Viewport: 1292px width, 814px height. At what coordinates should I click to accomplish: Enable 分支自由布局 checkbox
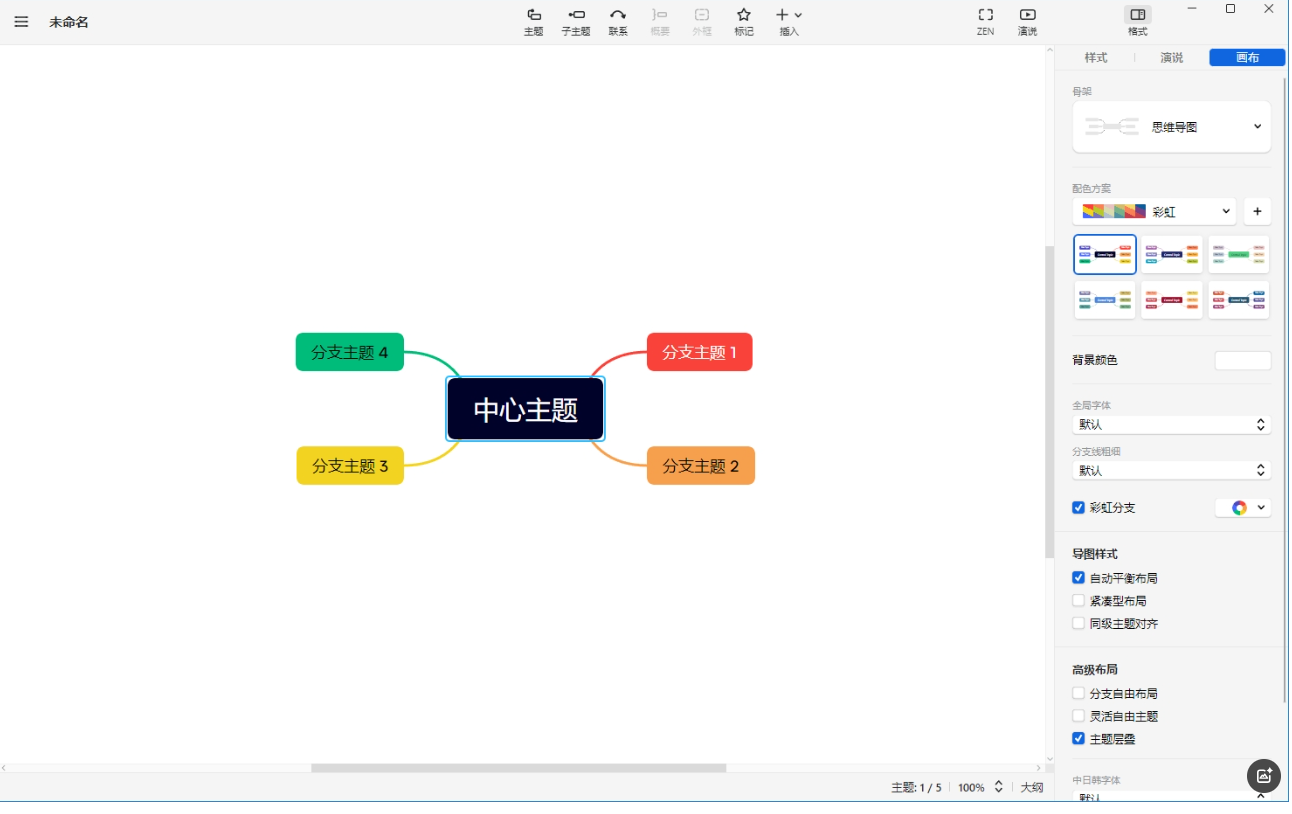[x=1078, y=693]
